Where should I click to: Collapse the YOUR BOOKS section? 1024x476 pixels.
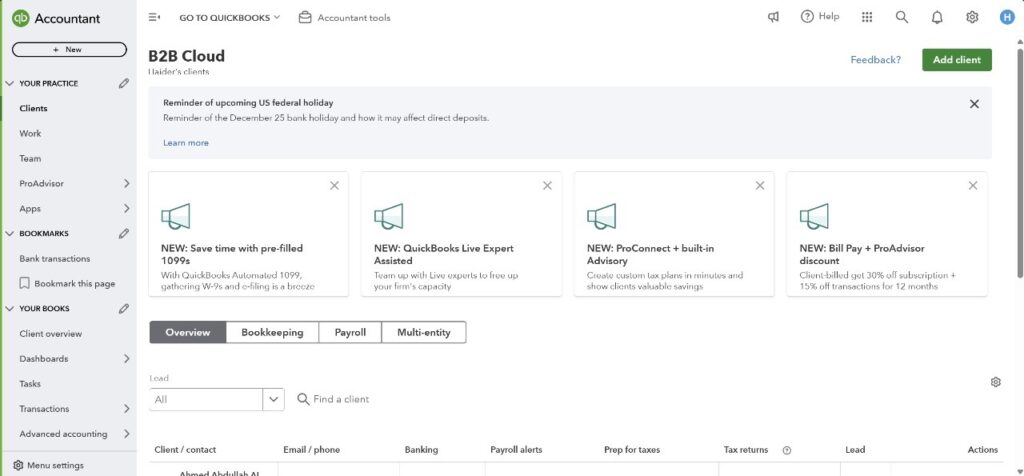coord(9,309)
